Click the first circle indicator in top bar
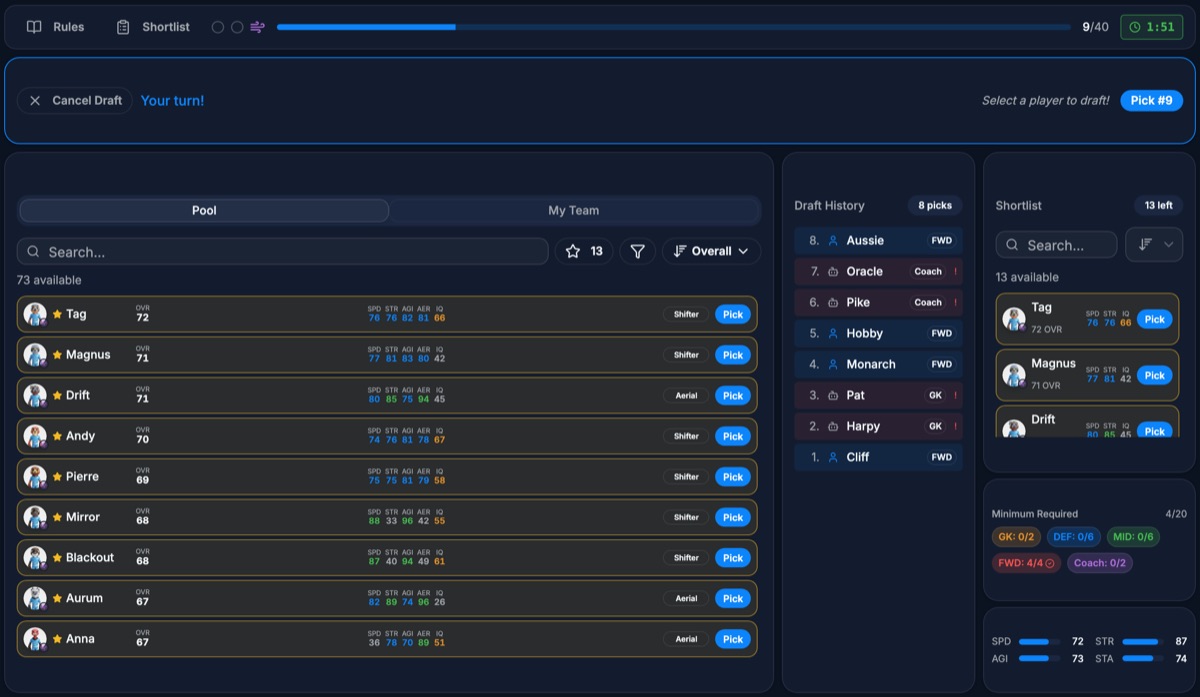 tap(218, 27)
